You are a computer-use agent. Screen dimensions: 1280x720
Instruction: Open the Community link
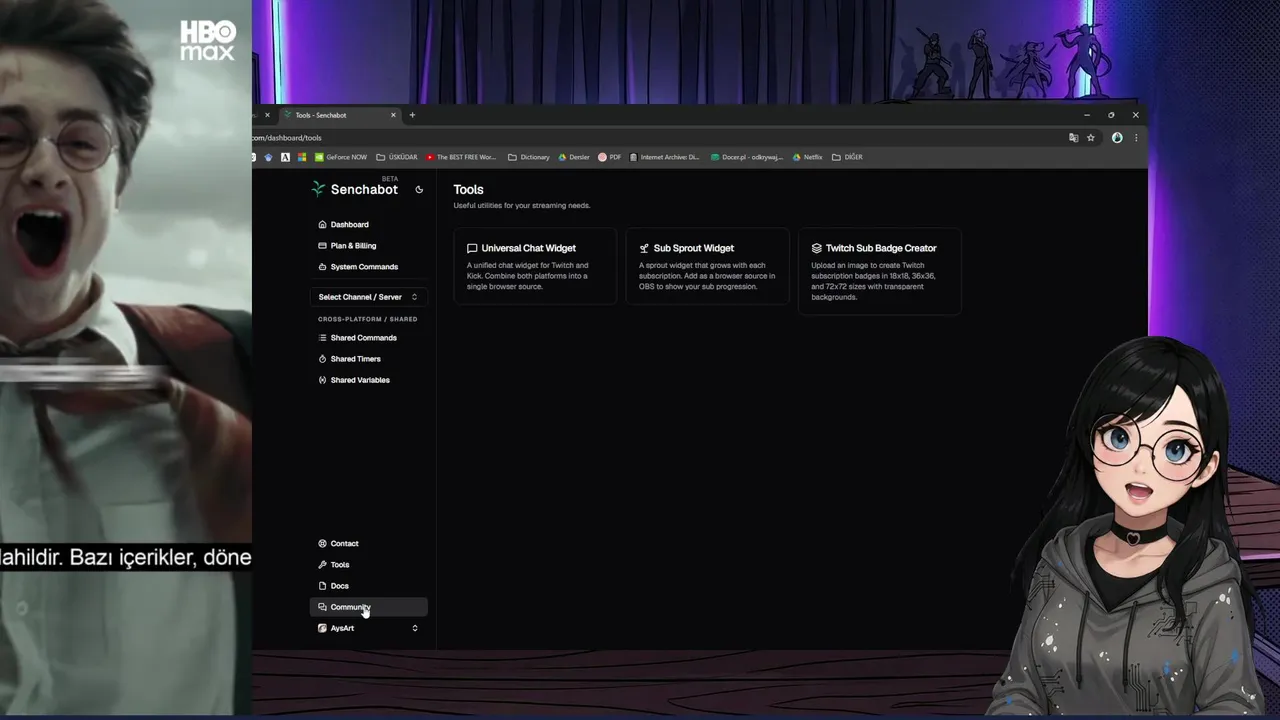[368, 607]
